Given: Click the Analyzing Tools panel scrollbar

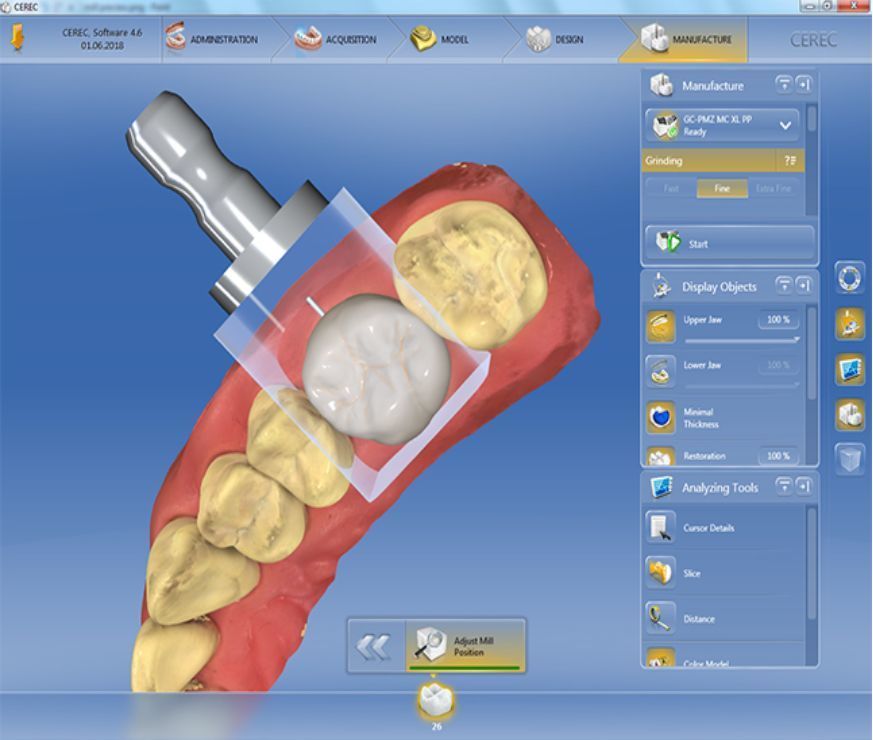Looking at the screenshot, I should 812,562.
